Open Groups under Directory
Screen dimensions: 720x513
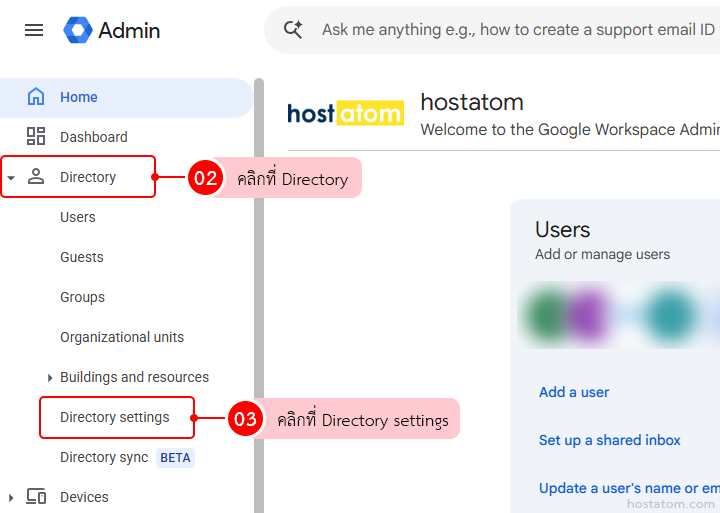(82, 297)
